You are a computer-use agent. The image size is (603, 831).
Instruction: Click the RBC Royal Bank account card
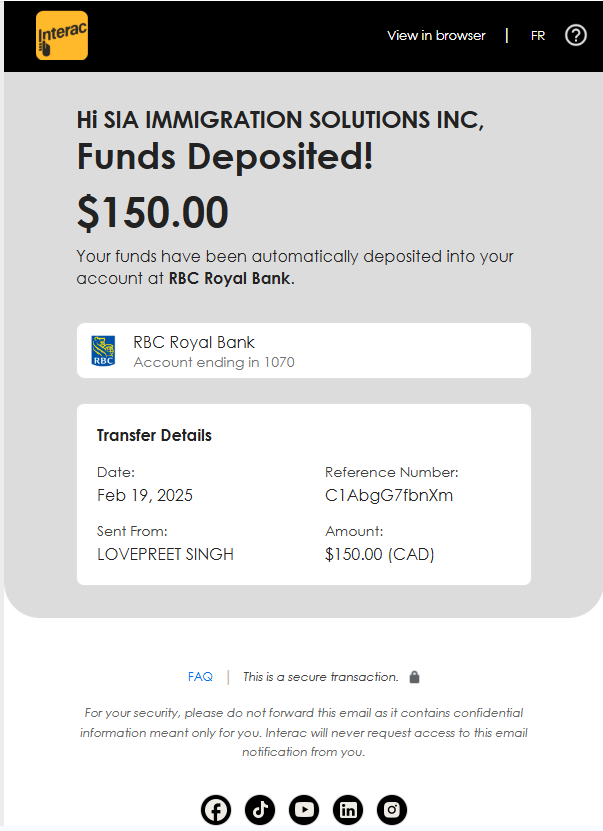[x=304, y=350]
